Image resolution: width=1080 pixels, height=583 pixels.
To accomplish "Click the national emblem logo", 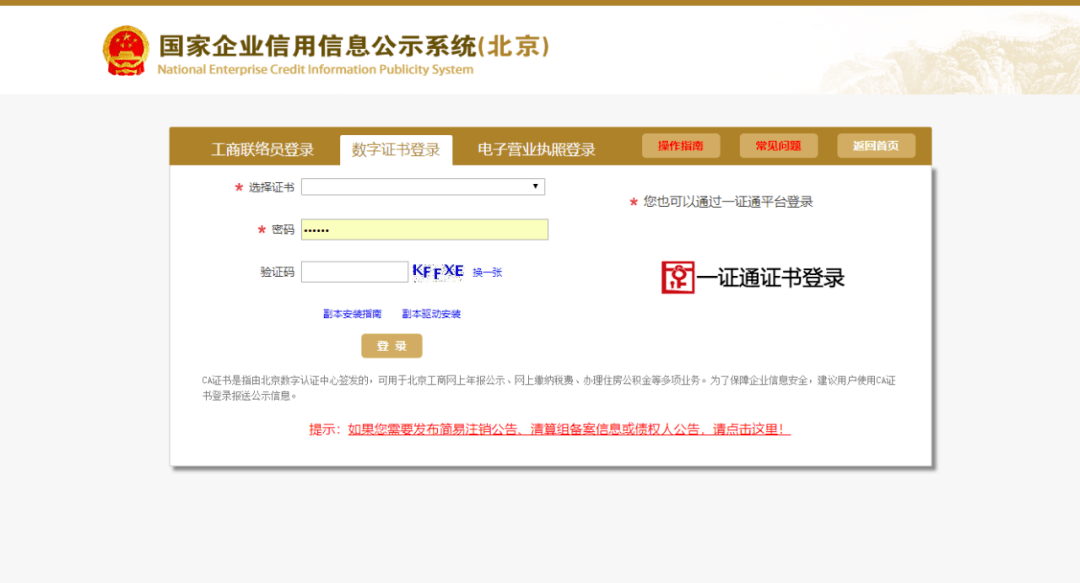I will [125, 50].
